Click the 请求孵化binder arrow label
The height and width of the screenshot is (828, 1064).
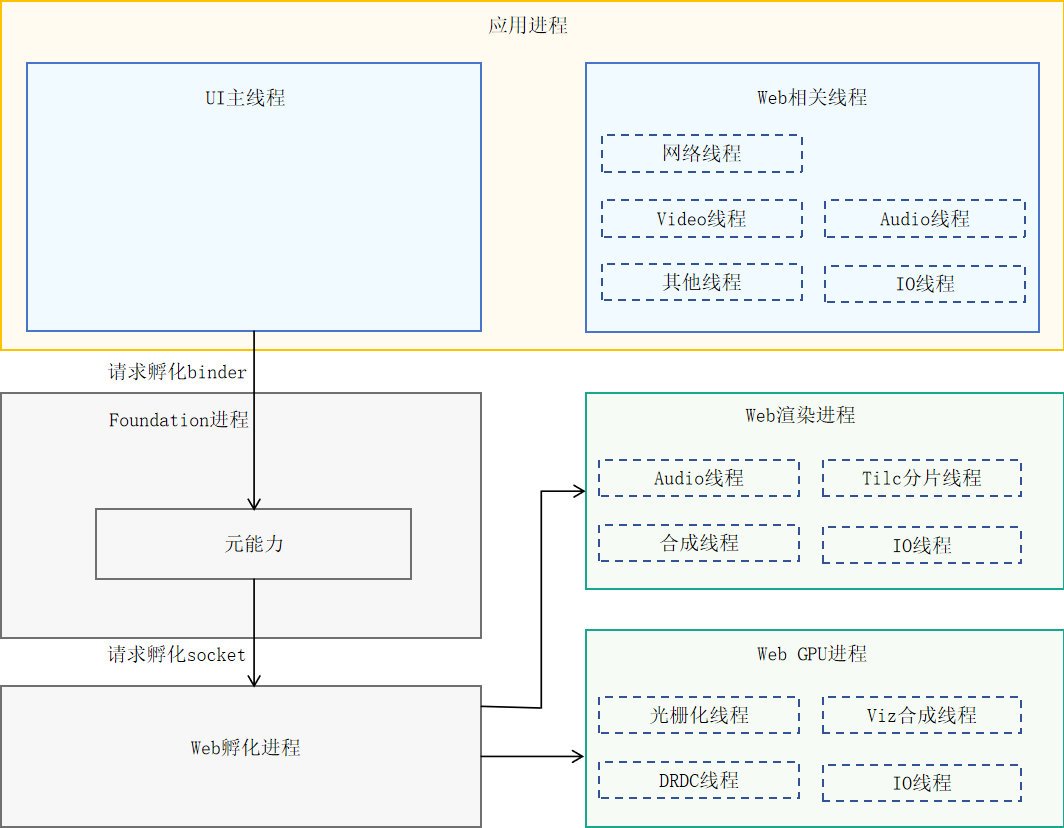coord(177,372)
